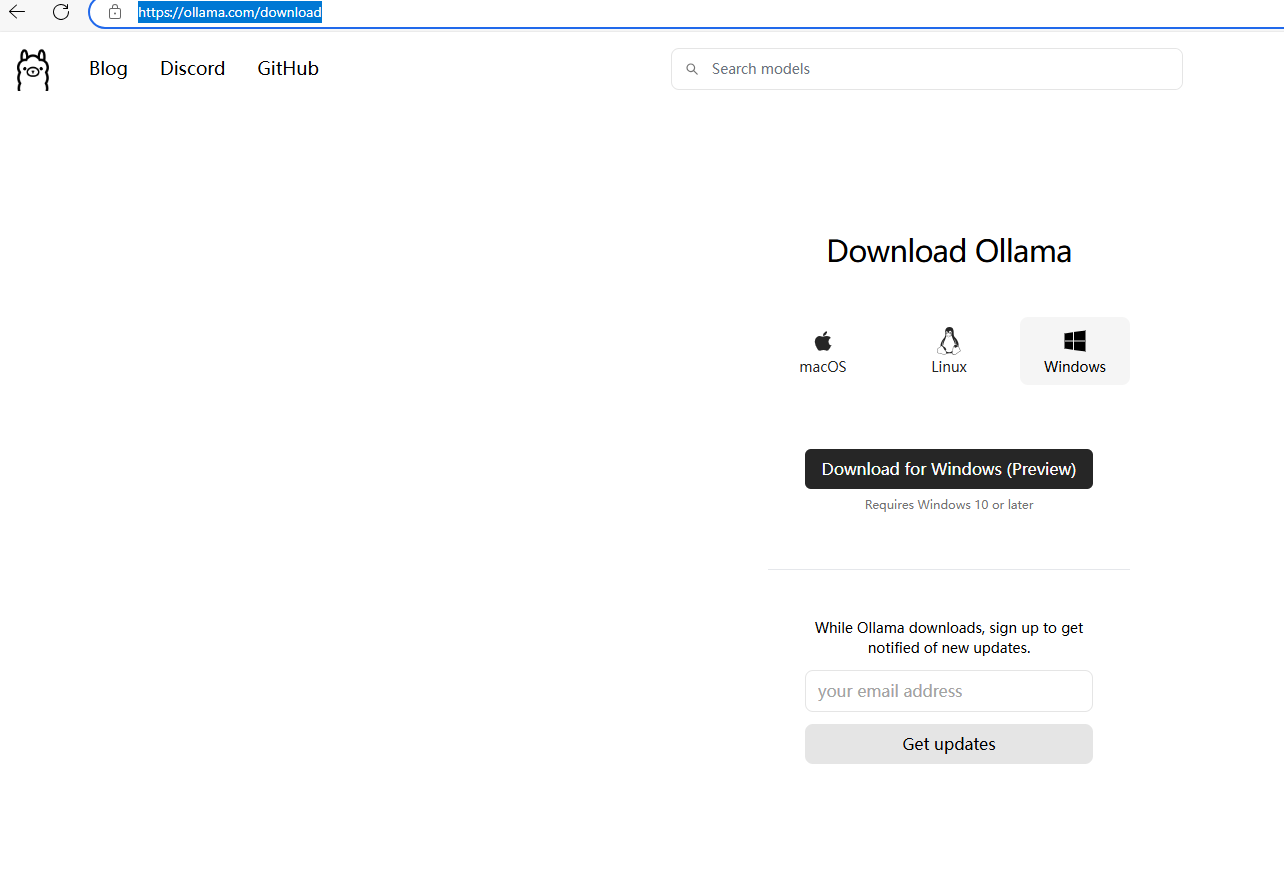Image resolution: width=1284 pixels, height=880 pixels.
Task: Click the URL in address bar
Action: [230, 13]
